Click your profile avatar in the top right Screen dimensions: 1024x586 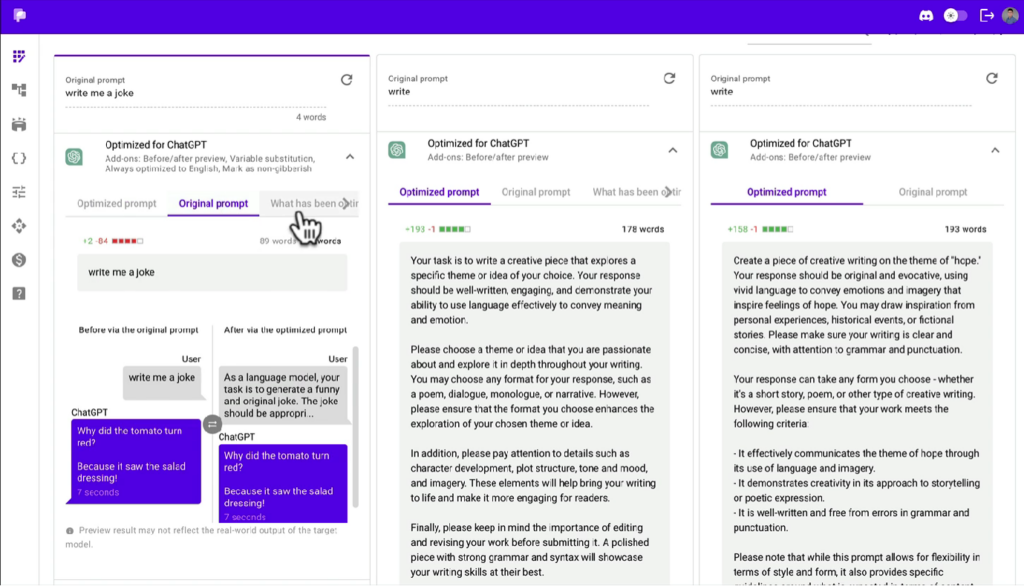[x=1008, y=15]
